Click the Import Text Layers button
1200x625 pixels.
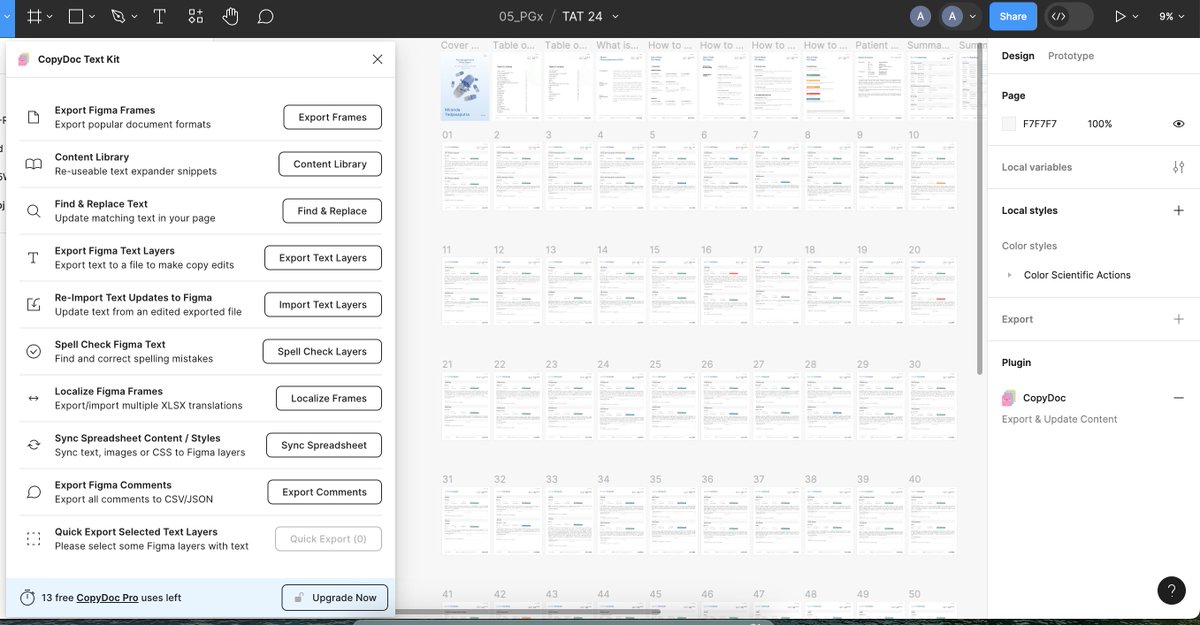pyautogui.click(x=323, y=305)
